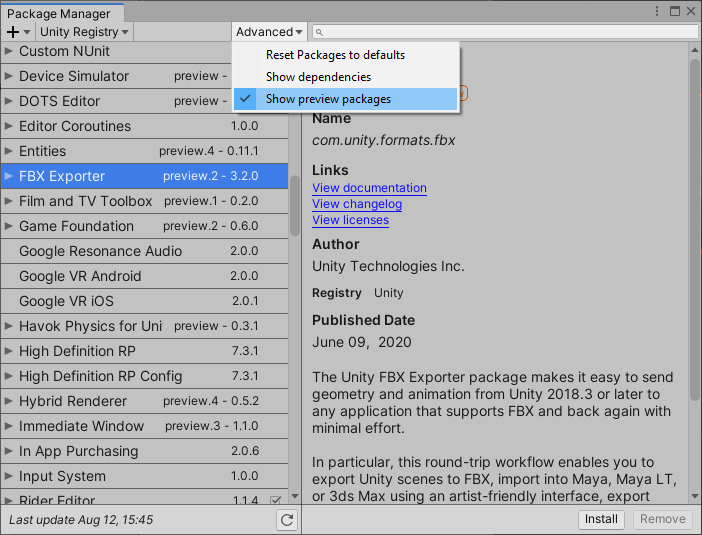Open the View changelog link
702x535 pixels.
tap(357, 204)
